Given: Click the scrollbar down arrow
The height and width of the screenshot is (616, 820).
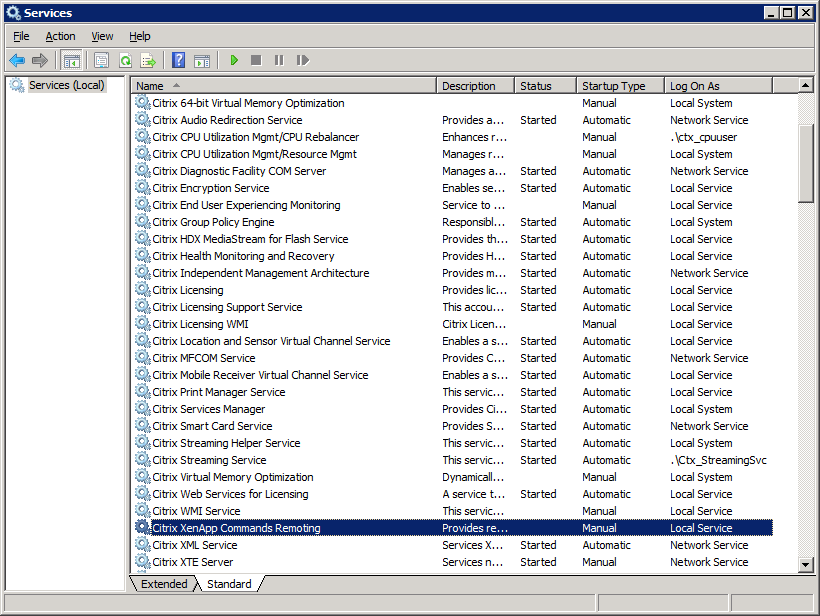Looking at the screenshot, I should 806,565.
